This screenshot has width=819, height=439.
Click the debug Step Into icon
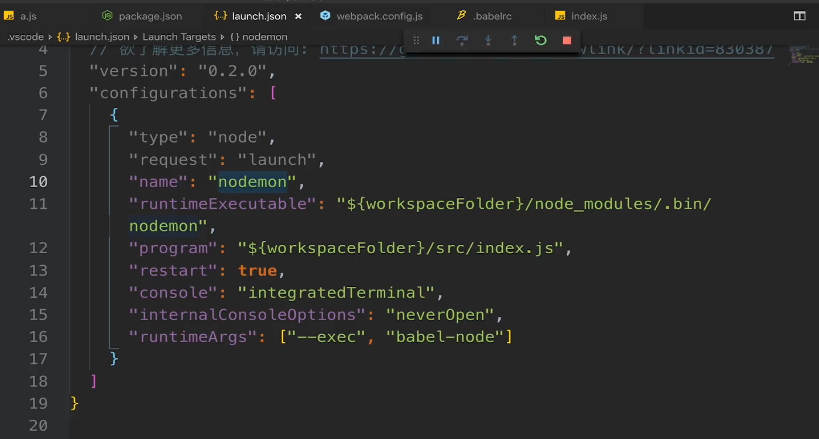pos(488,40)
